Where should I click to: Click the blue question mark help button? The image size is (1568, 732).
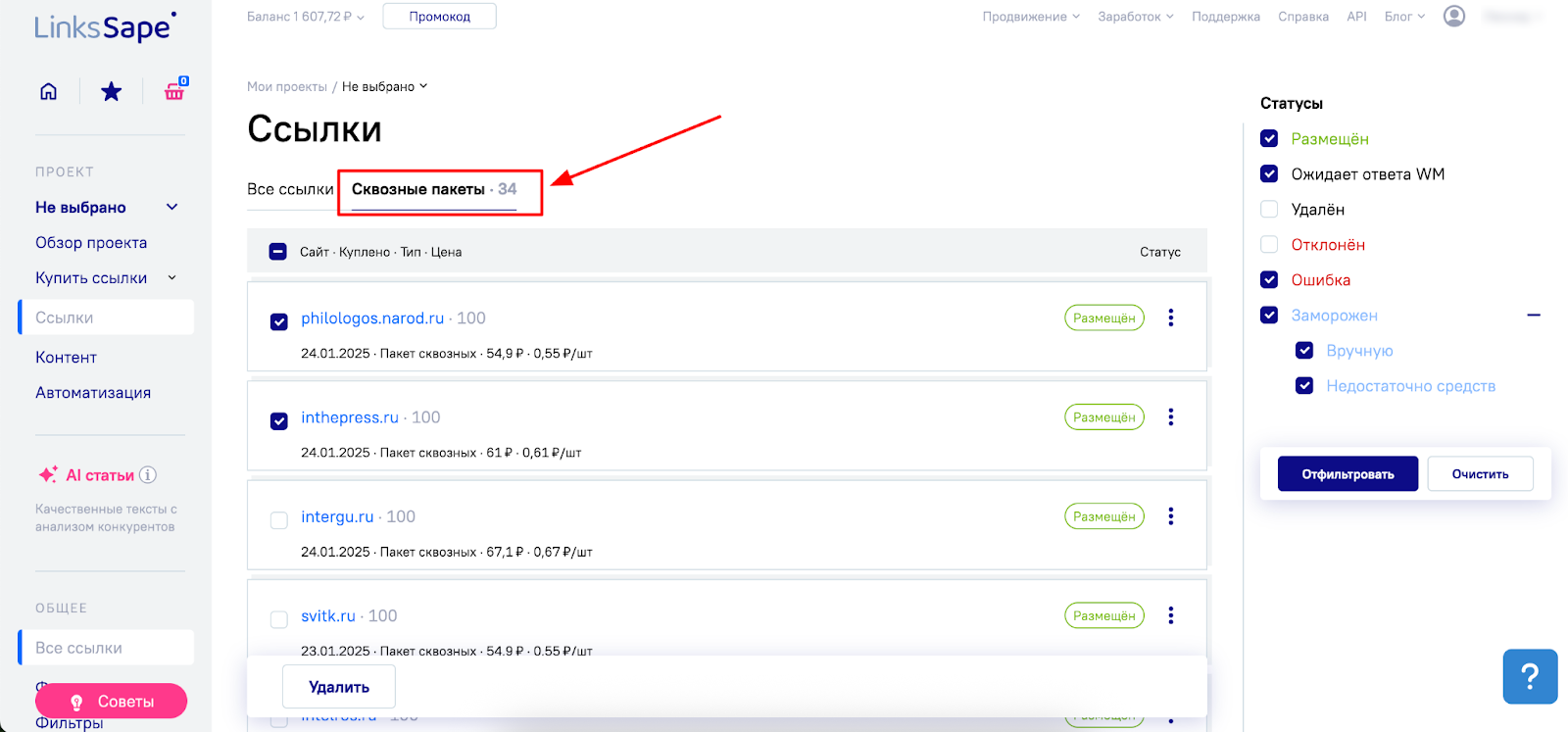(1530, 676)
